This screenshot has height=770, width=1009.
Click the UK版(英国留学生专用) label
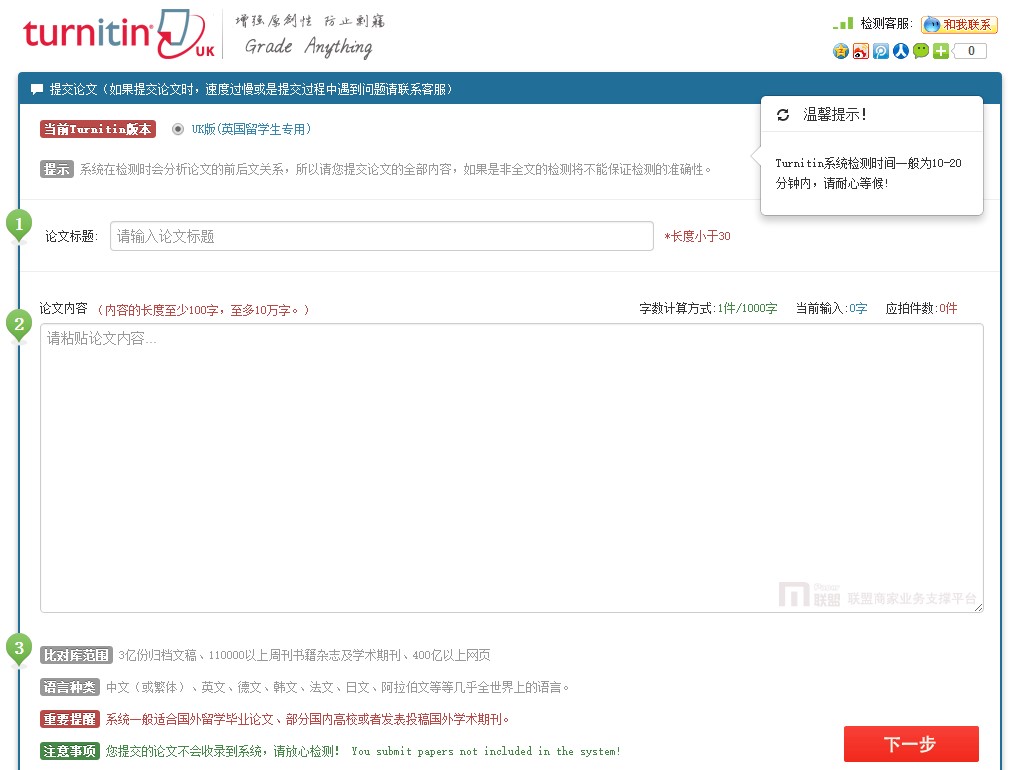point(252,129)
